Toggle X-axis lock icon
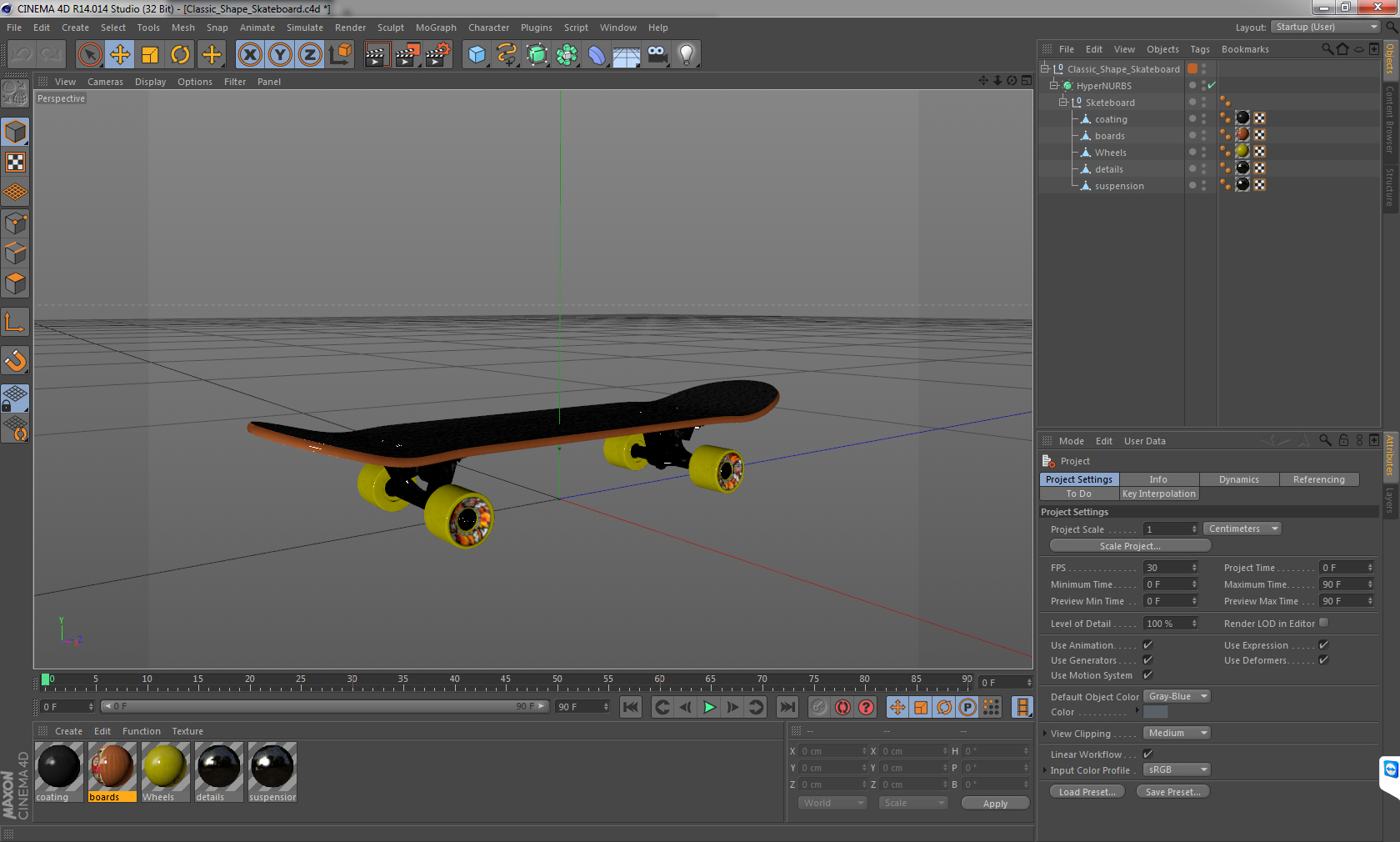The image size is (1400, 842). point(250,55)
